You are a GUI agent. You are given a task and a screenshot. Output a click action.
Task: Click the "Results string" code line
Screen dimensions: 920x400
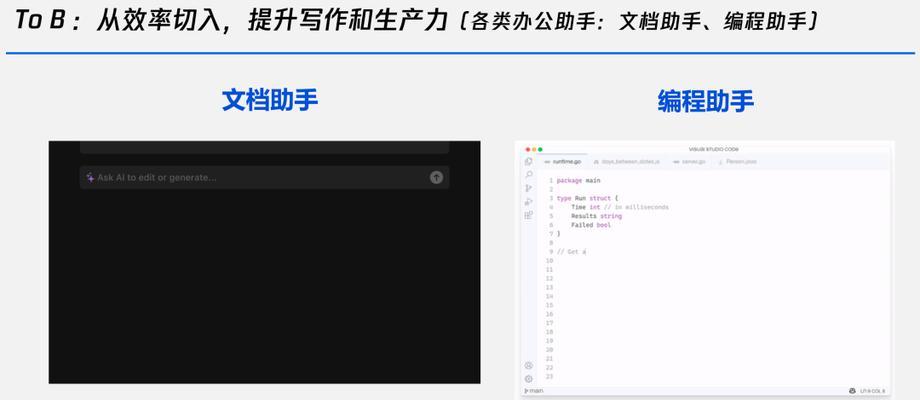pos(596,216)
